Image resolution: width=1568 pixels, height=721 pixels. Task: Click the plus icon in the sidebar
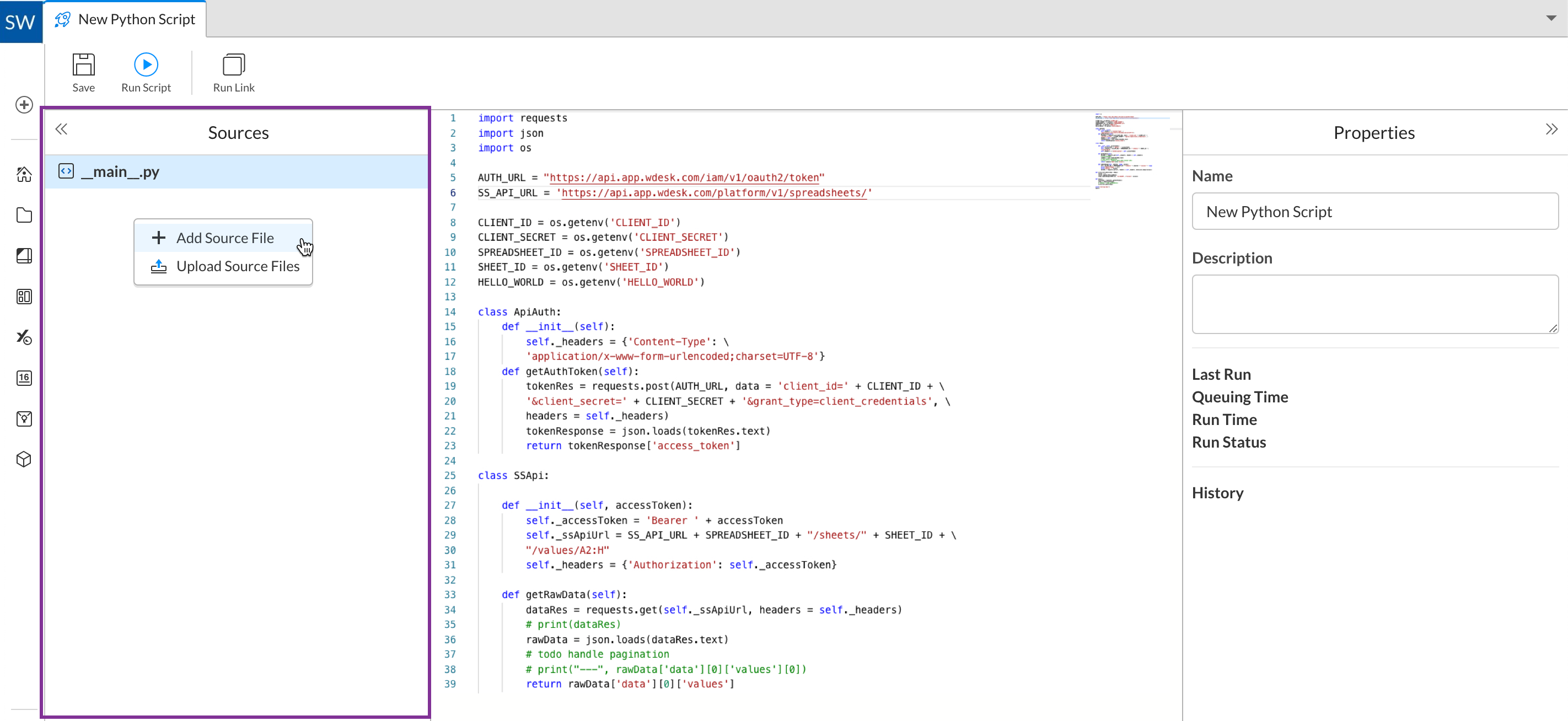(23, 105)
